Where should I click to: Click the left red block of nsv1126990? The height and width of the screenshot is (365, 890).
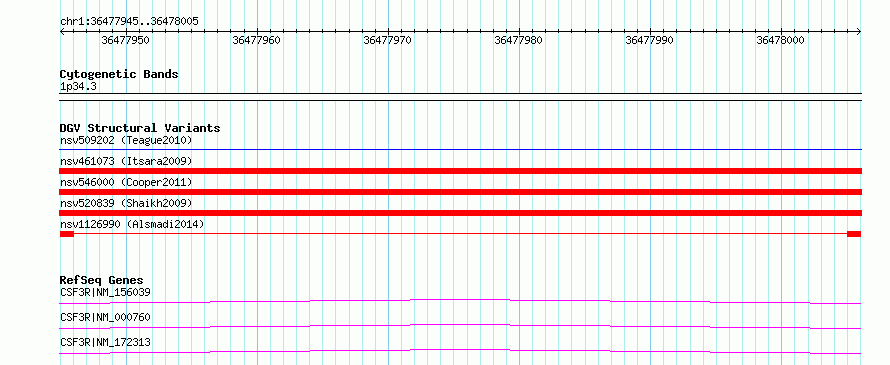coord(67,234)
